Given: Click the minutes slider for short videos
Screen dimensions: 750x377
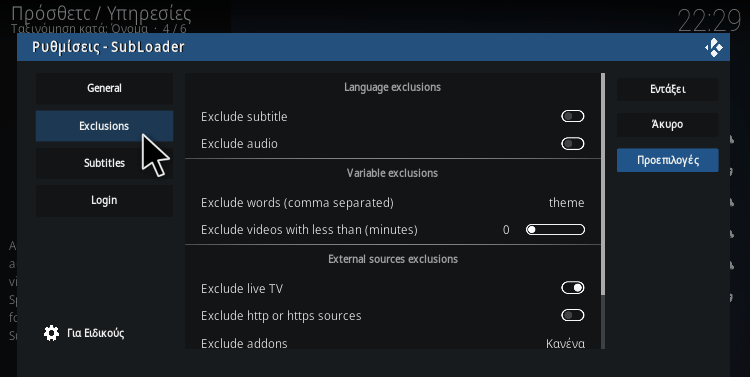Looking at the screenshot, I should [555, 230].
